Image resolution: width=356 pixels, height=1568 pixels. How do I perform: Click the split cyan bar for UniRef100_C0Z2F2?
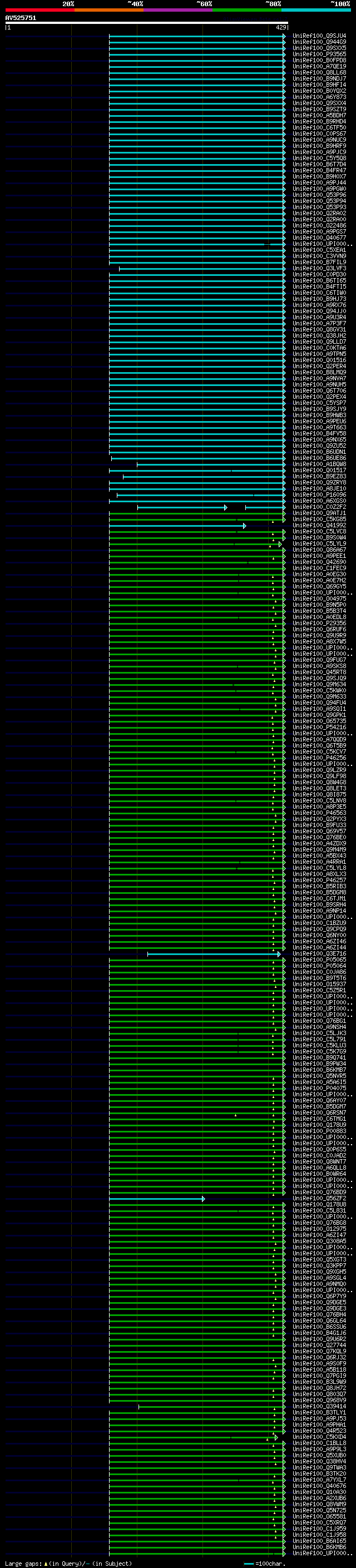pyautogui.click(x=211, y=507)
